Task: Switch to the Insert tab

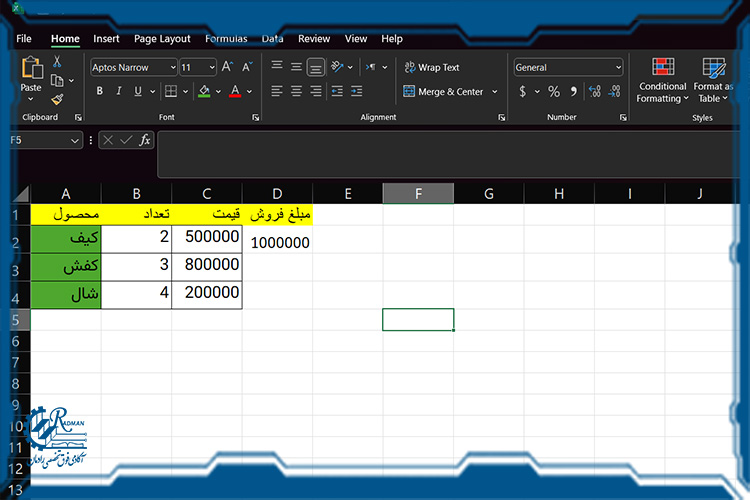Action: (106, 39)
